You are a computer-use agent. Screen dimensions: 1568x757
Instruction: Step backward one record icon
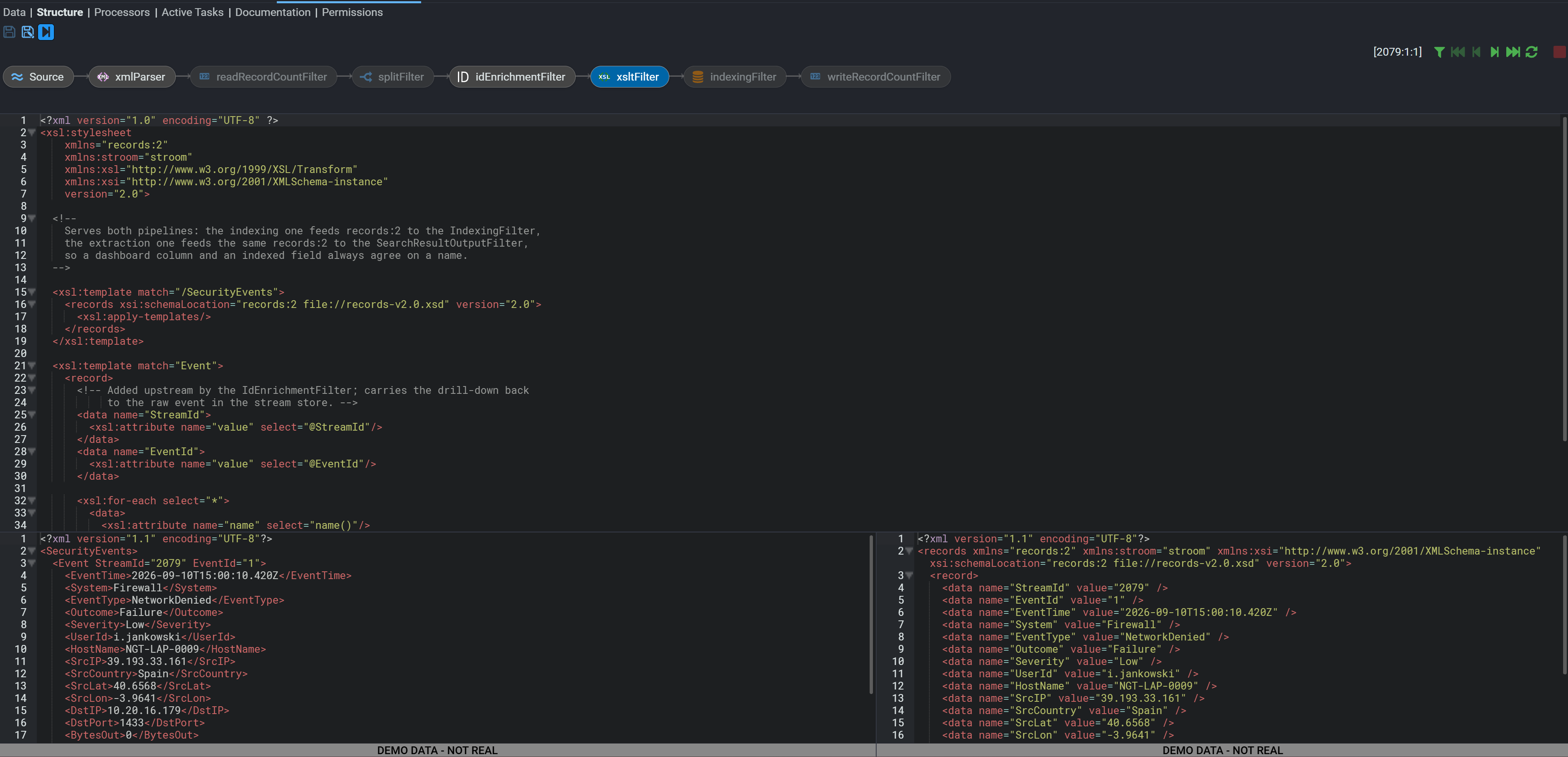tap(1476, 52)
